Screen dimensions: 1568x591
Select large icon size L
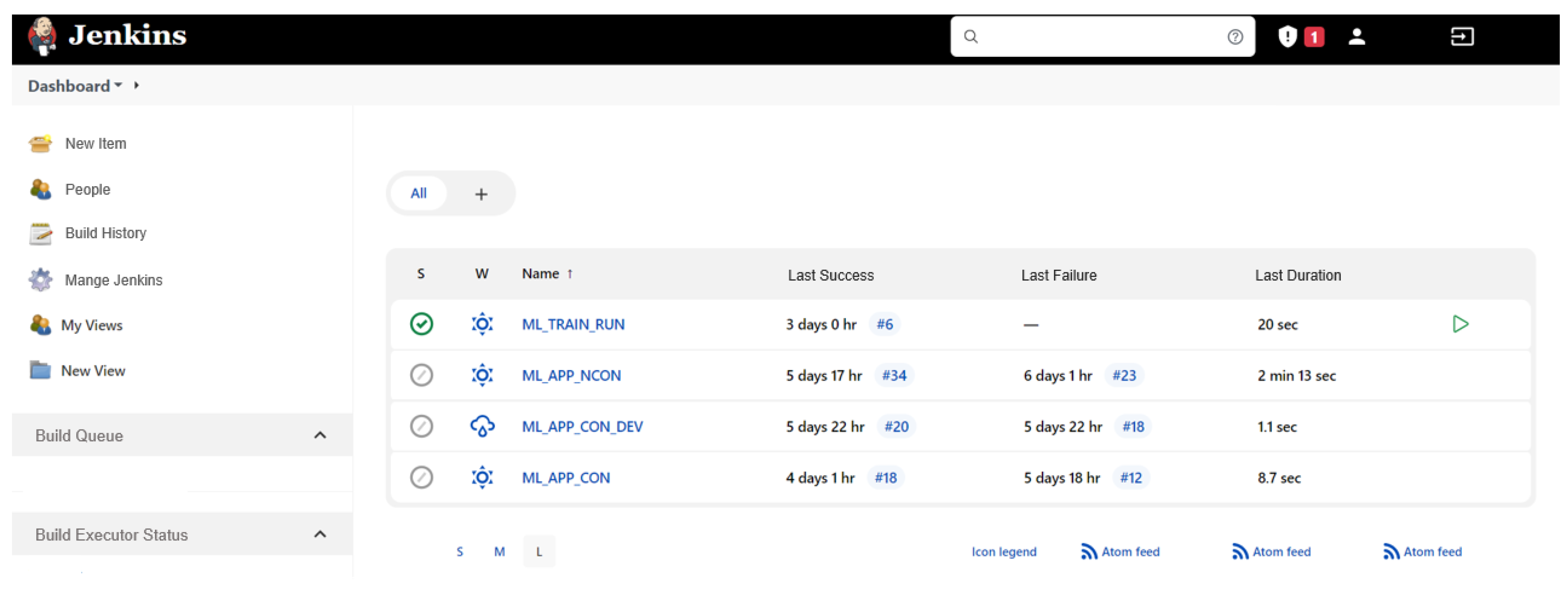(539, 551)
